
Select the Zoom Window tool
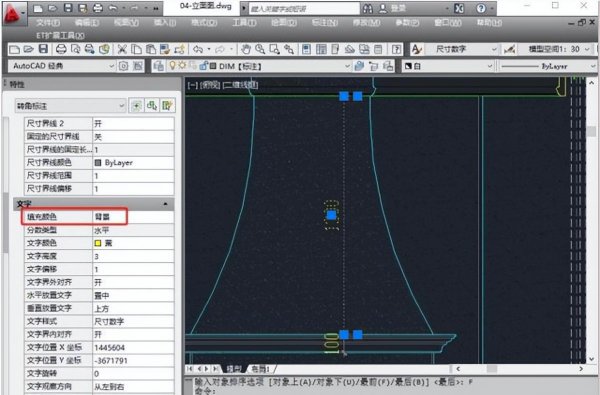[x=274, y=49]
